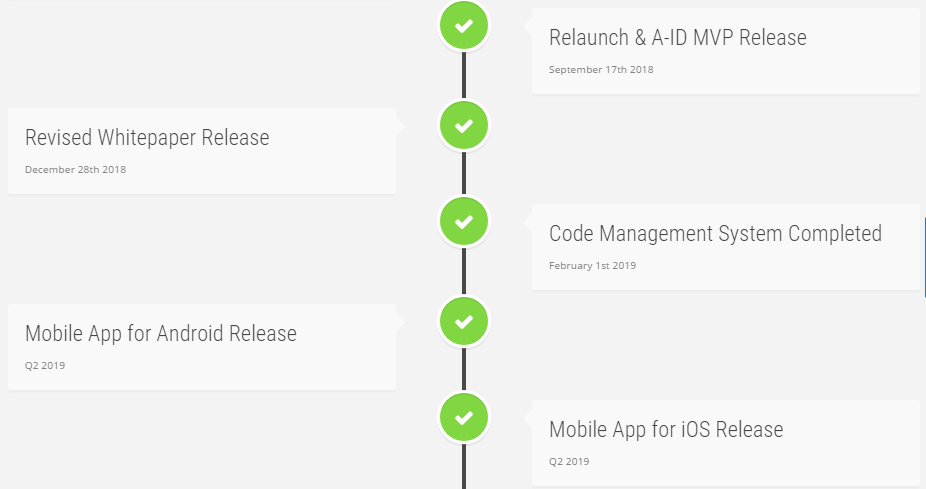
Task: Open the Mobile App for iOS Release title
Action: (x=666, y=429)
